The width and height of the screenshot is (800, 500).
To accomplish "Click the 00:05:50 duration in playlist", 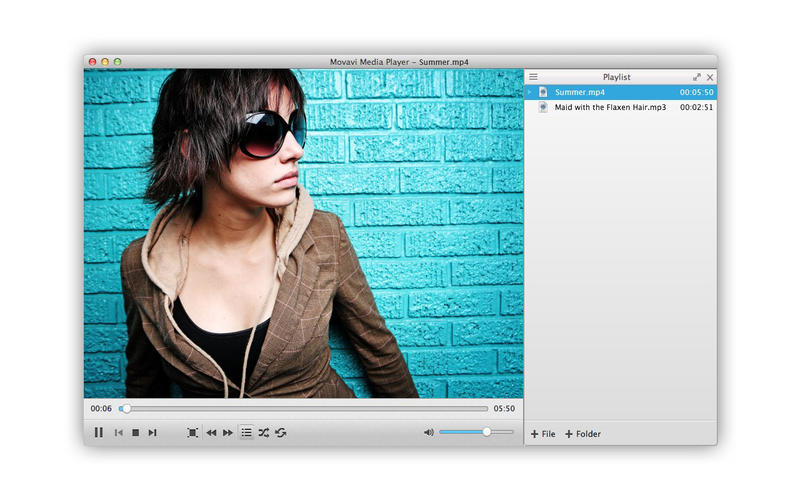I will (696, 92).
